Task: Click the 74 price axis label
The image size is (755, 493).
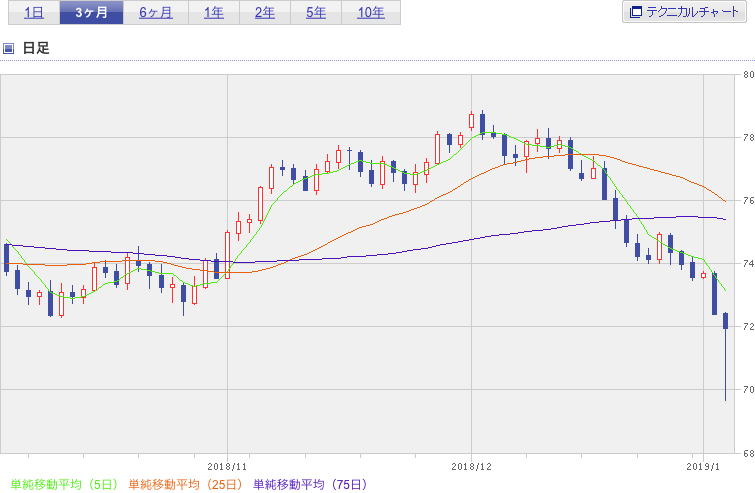Action: coord(748,264)
